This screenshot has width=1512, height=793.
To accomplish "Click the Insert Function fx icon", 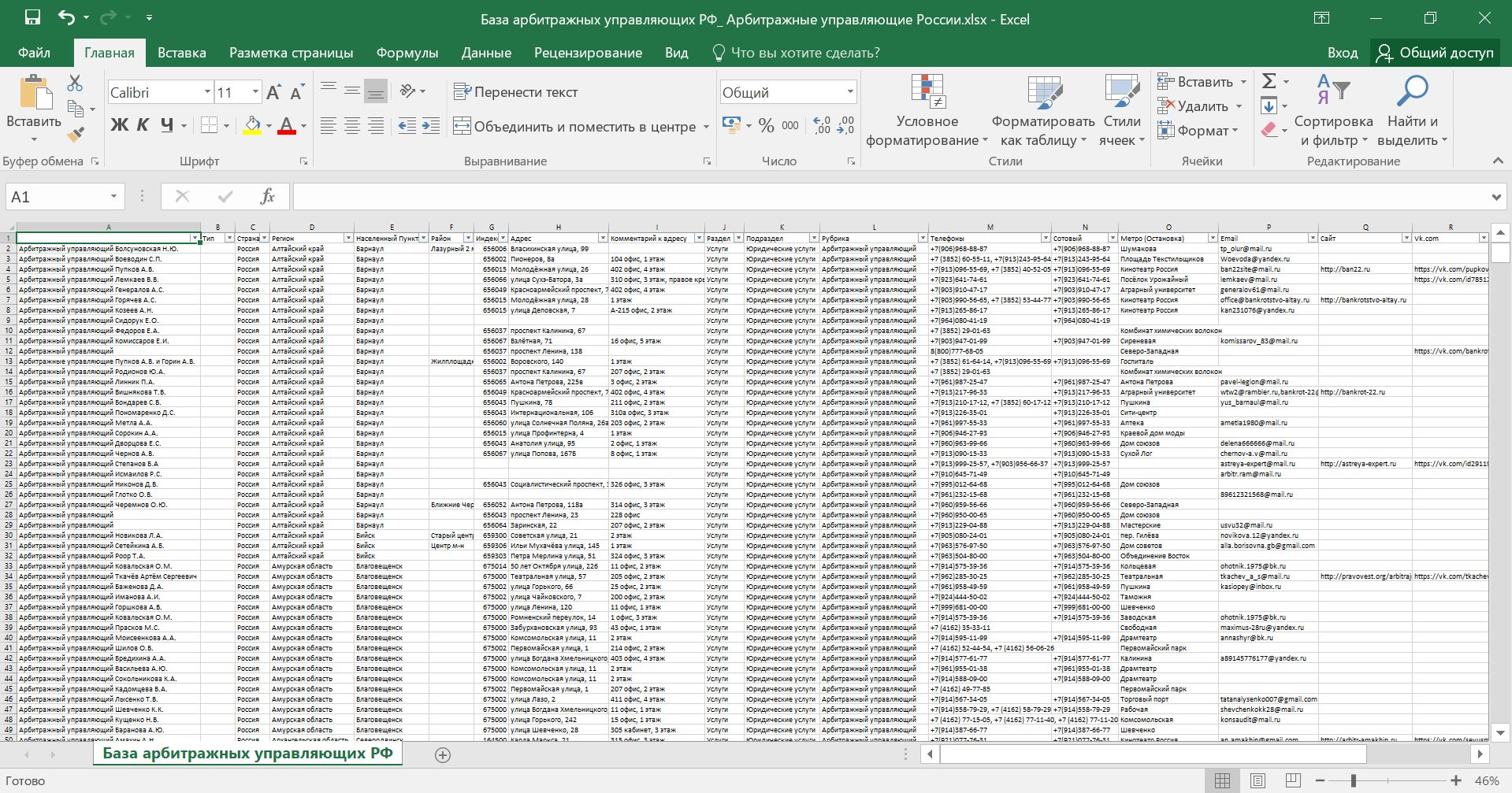I will tap(267, 196).
